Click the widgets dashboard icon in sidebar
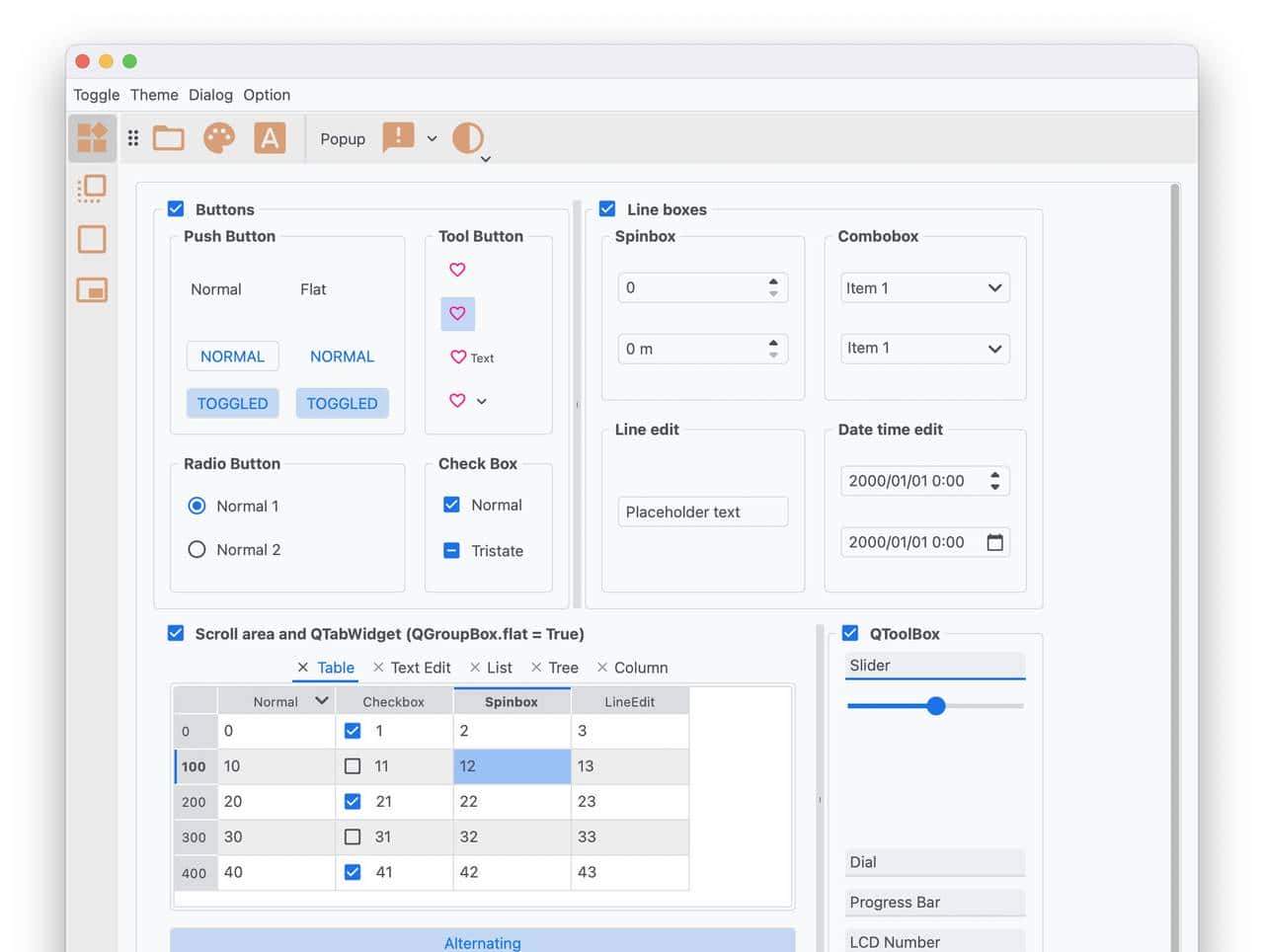The image size is (1264, 952). point(92,137)
